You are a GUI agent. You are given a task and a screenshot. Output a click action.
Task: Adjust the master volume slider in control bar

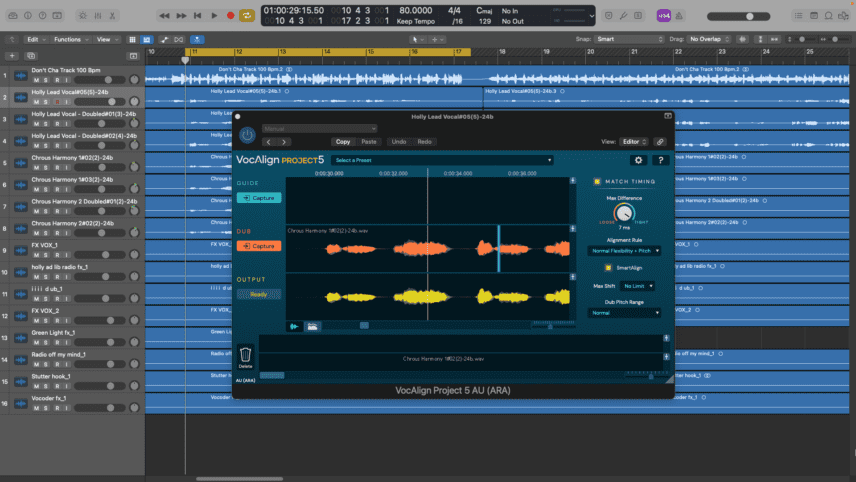[x=739, y=16]
